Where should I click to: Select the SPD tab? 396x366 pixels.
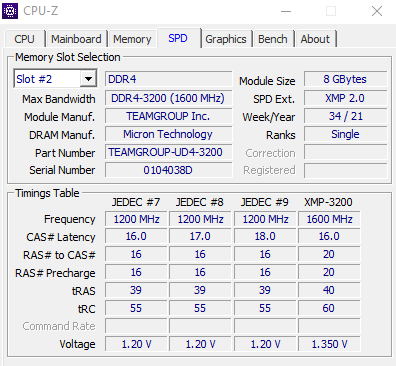tap(178, 38)
